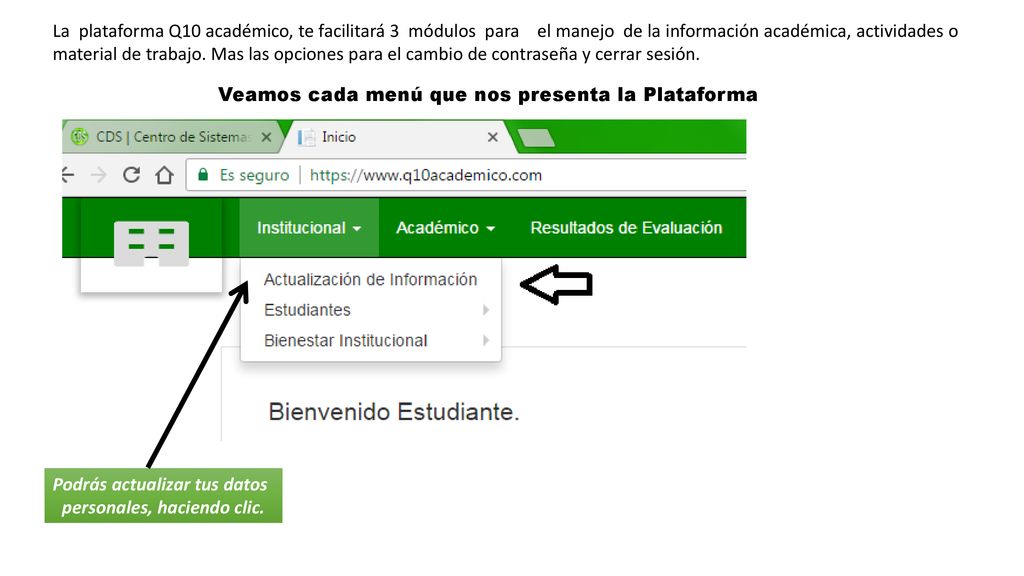Select the Inicio browser tab
1024x576 pixels.
click(x=398, y=137)
